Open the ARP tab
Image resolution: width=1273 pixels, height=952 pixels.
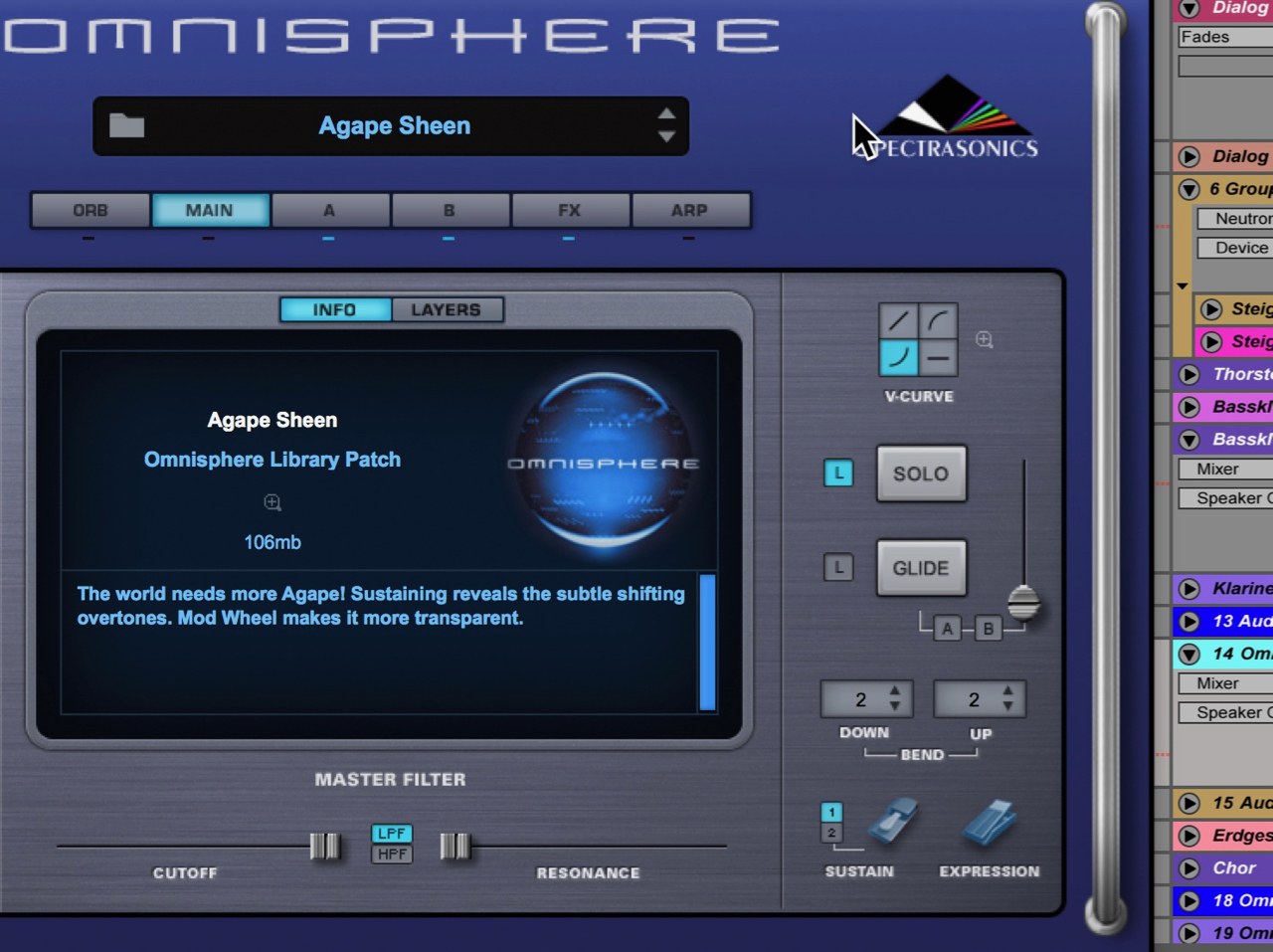point(689,210)
